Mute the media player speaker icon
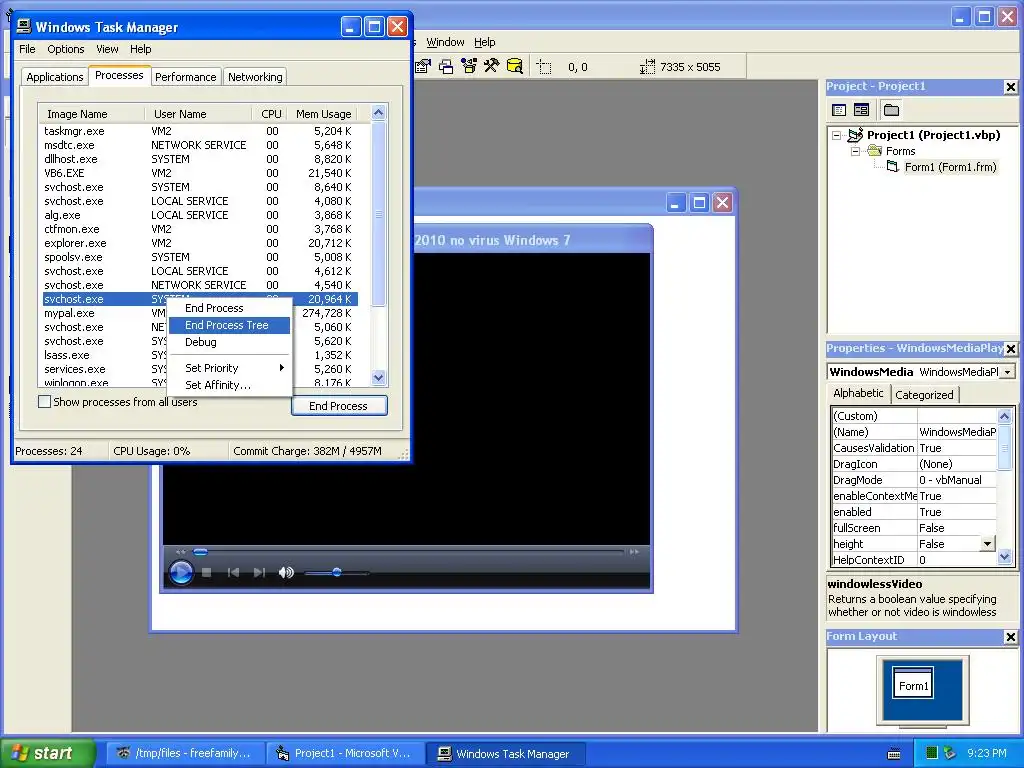The height and width of the screenshot is (768, 1024). pos(286,573)
